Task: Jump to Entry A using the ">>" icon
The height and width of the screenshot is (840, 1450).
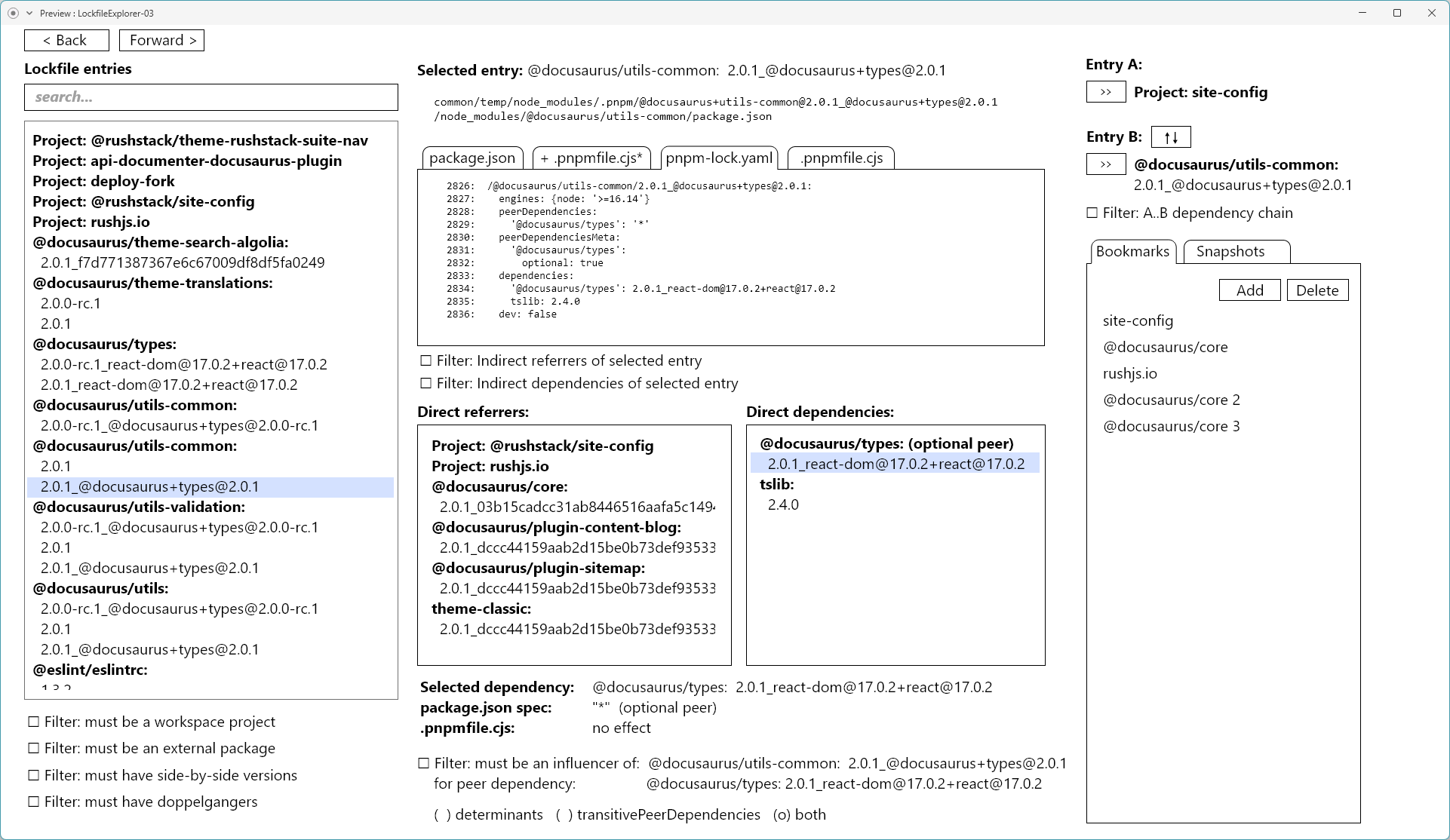Action: [x=1105, y=92]
